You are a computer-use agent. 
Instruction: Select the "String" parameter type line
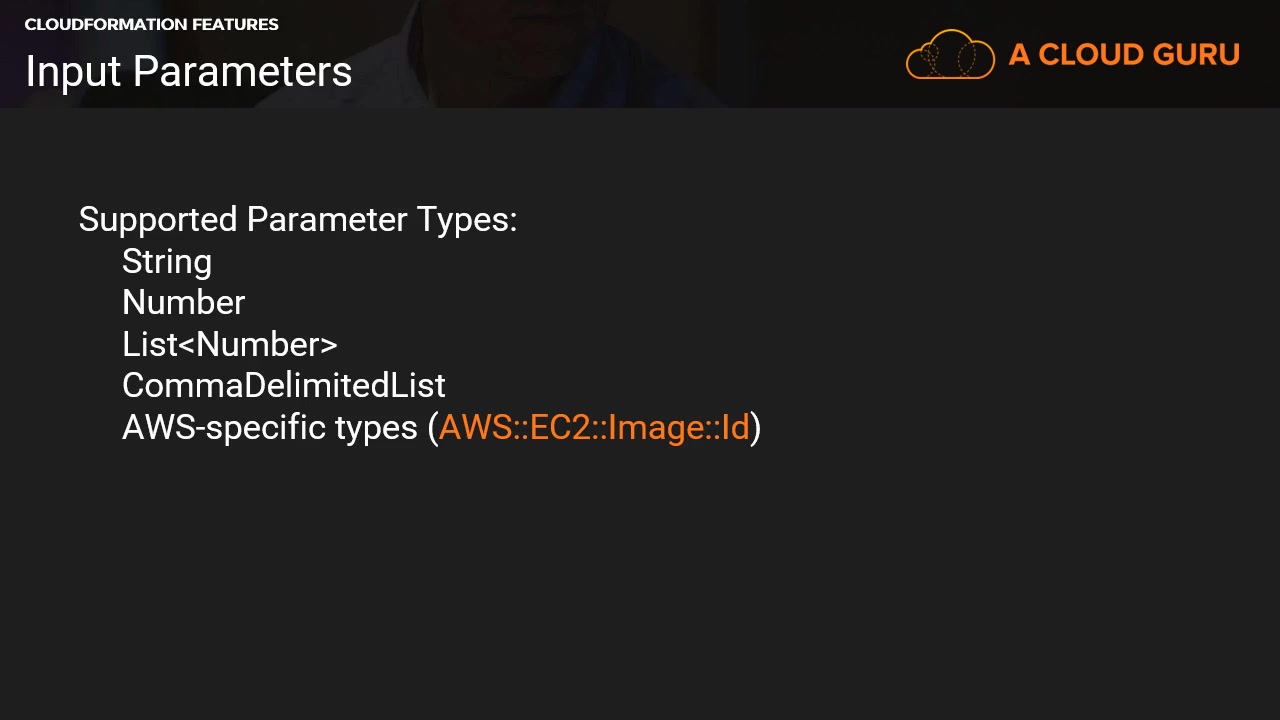click(167, 262)
